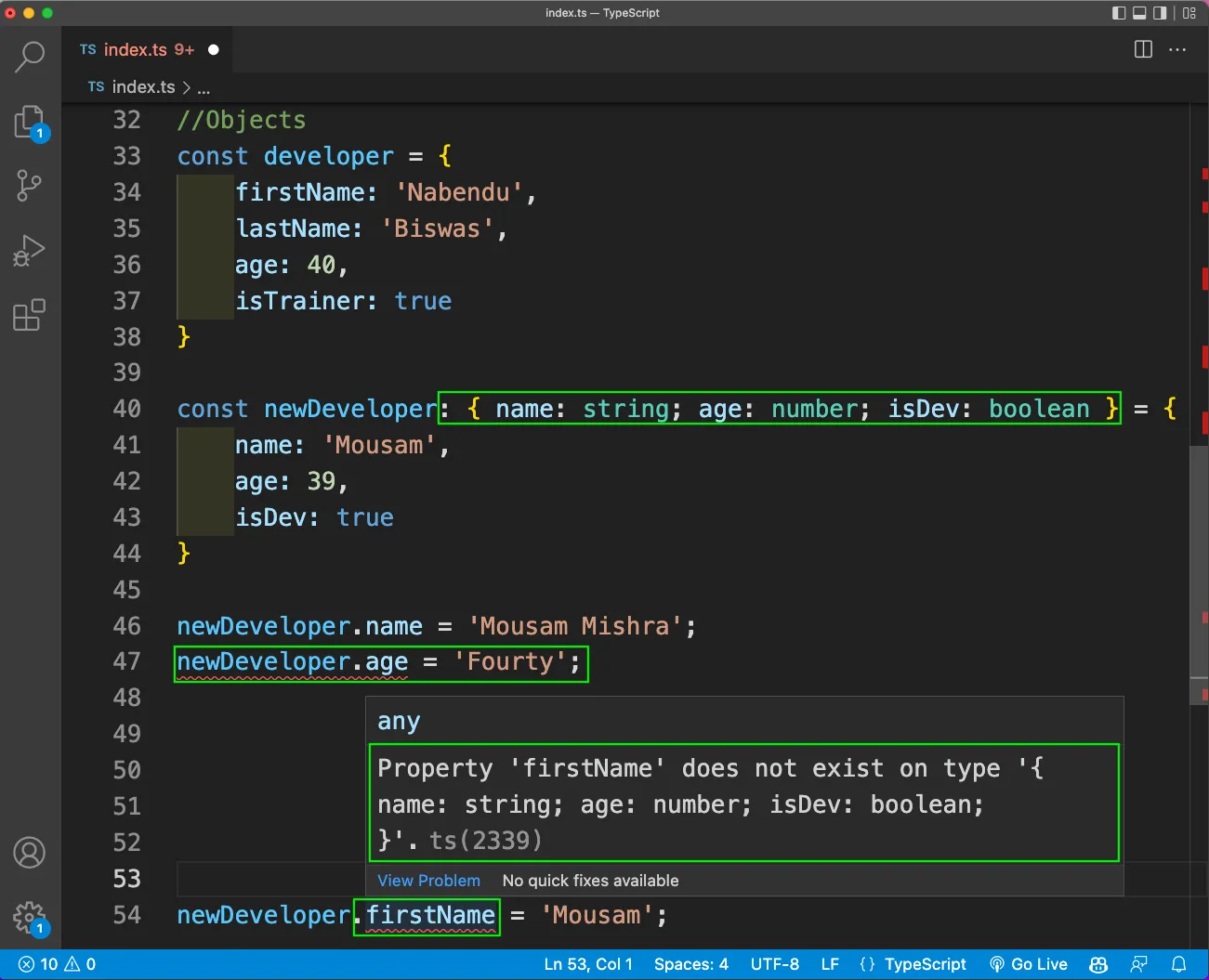Image resolution: width=1209 pixels, height=980 pixels.
Task: Click newDeveloper.age on line 47
Action: 292,661
